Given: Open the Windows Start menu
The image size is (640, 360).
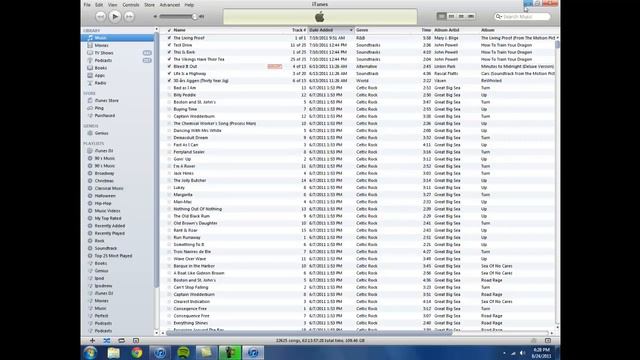Looking at the screenshot, I should tap(90, 353).
